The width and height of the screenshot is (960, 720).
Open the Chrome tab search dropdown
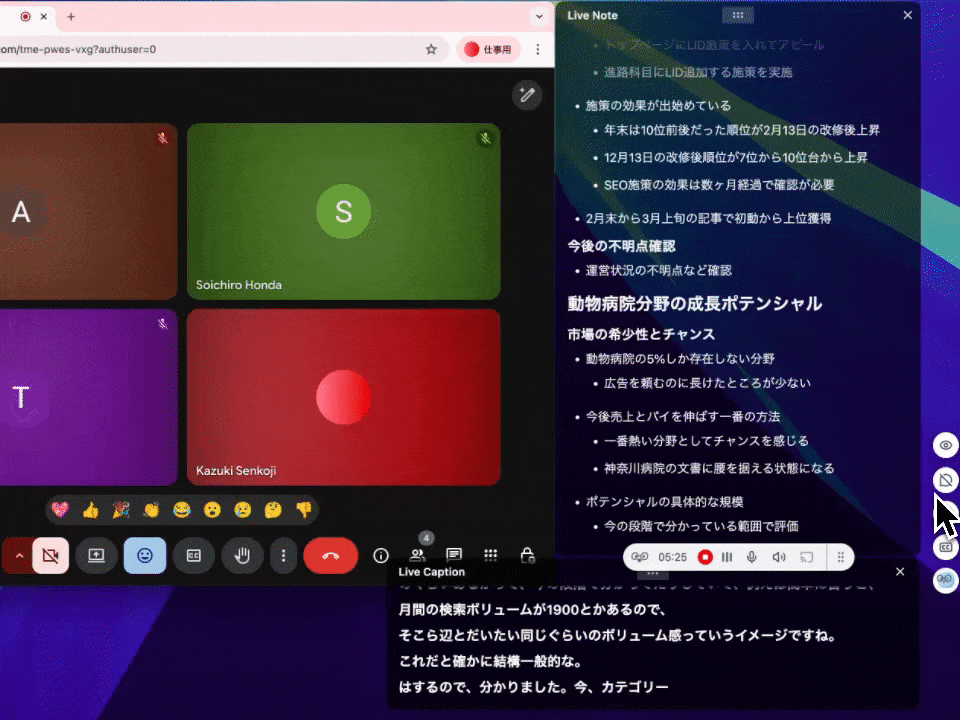coord(540,16)
